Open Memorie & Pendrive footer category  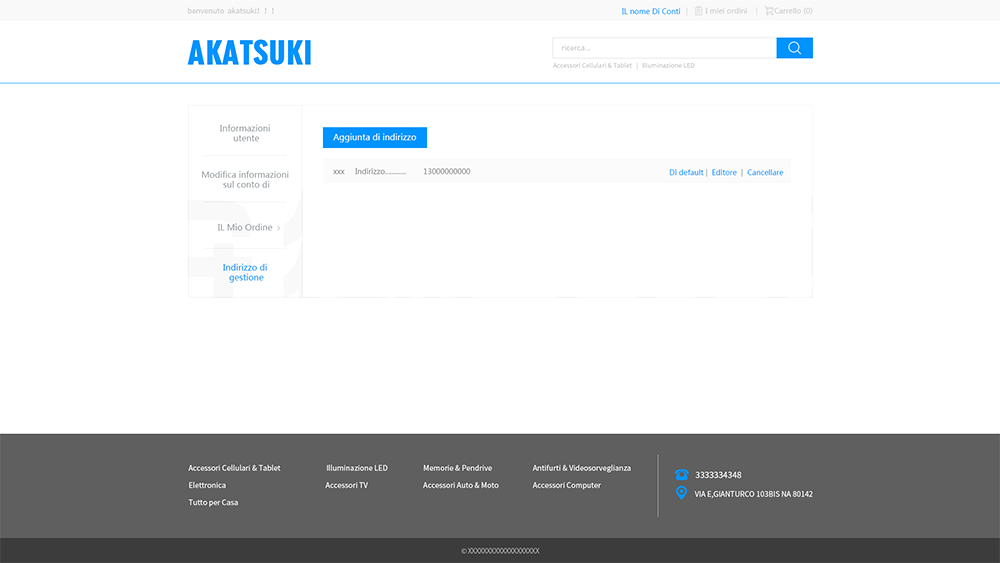click(457, 468)
